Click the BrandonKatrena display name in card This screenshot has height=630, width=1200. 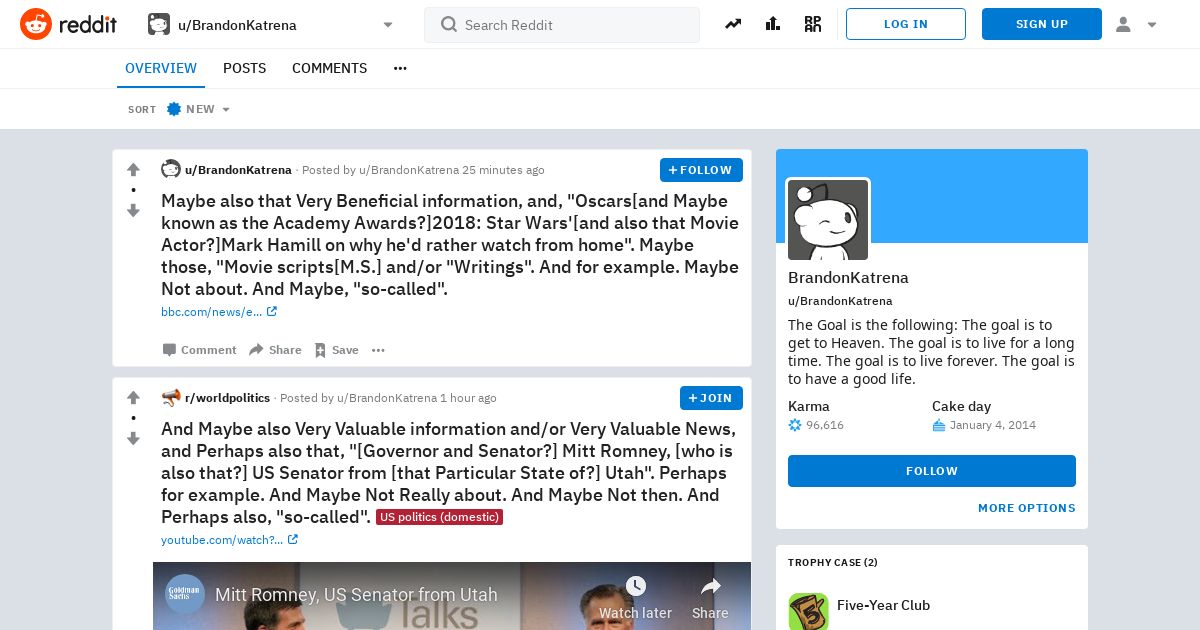848,278
